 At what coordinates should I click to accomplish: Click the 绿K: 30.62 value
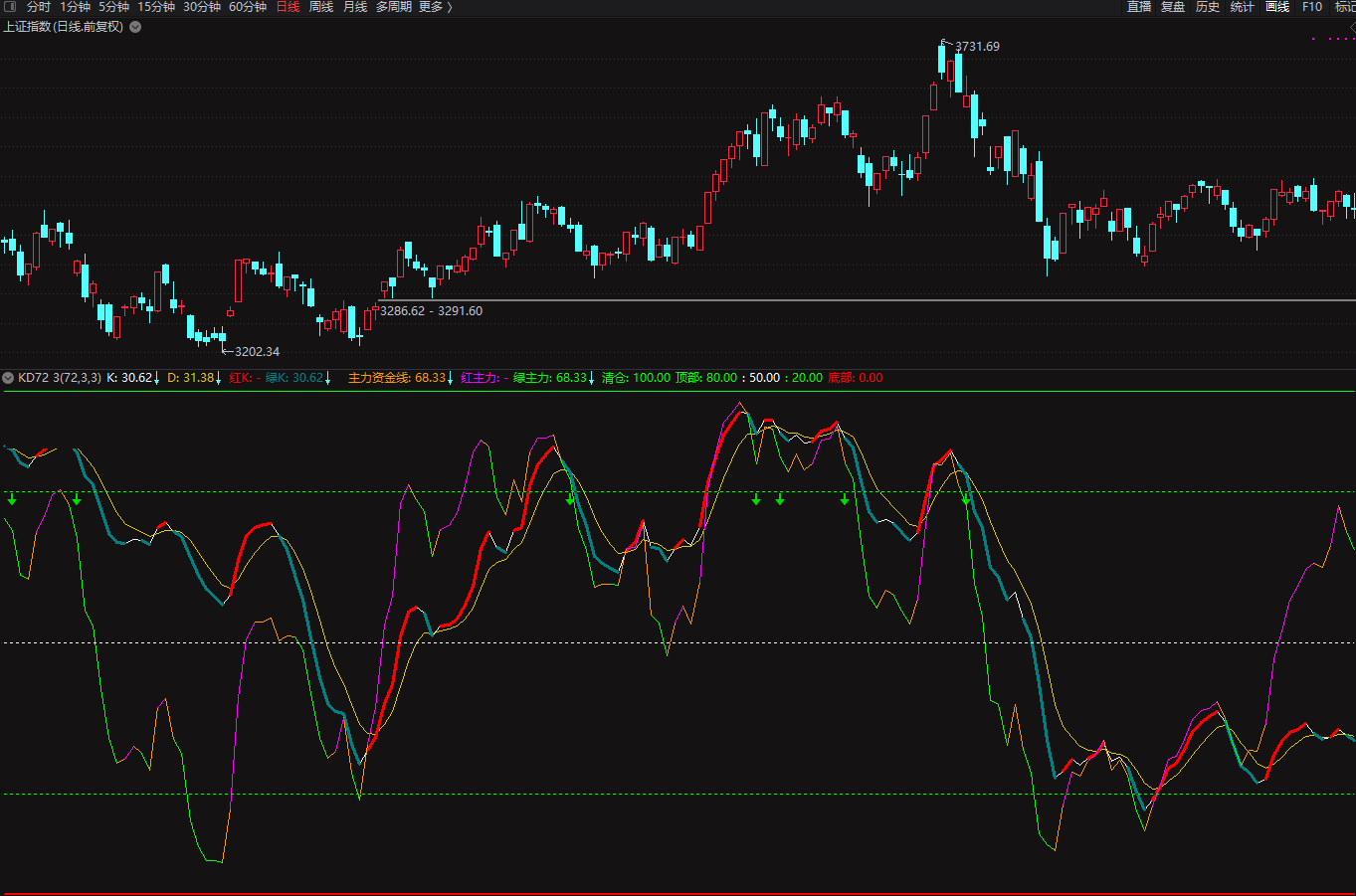294,378
